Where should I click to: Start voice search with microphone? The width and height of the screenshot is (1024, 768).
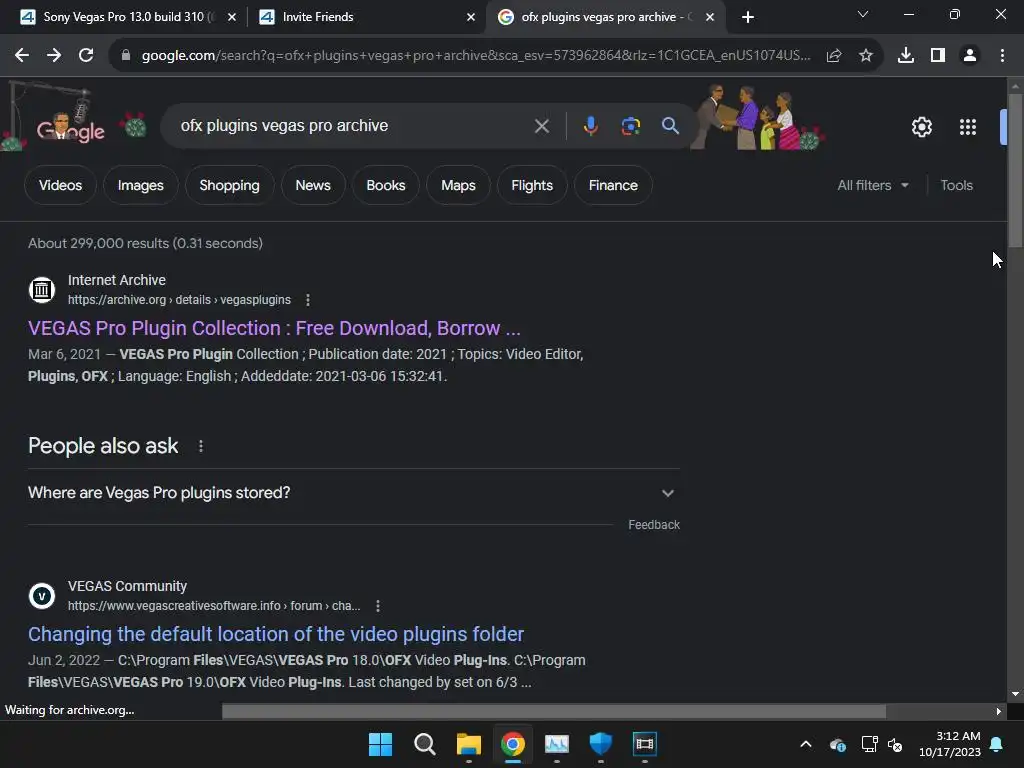tap(590, 126)
